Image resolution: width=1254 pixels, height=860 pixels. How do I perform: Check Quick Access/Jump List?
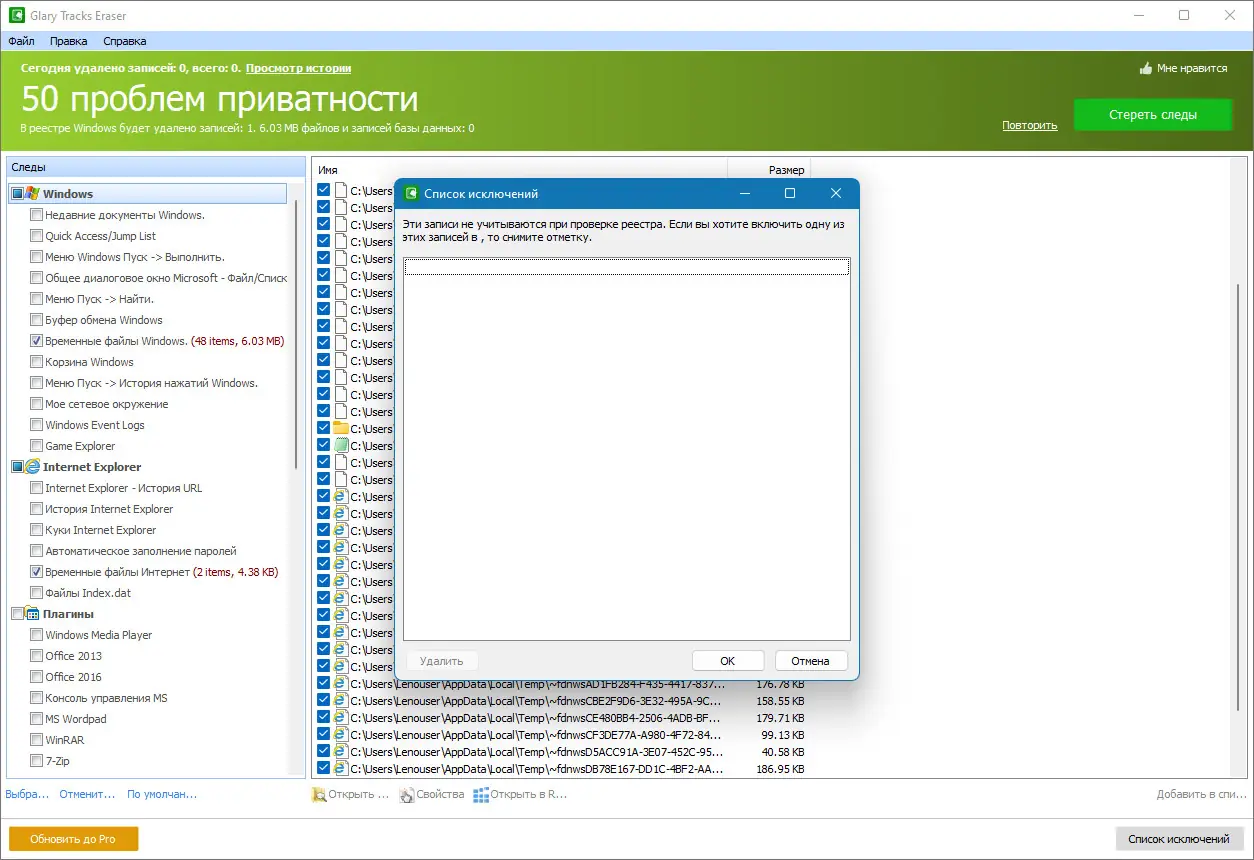(x=37, y=236)
